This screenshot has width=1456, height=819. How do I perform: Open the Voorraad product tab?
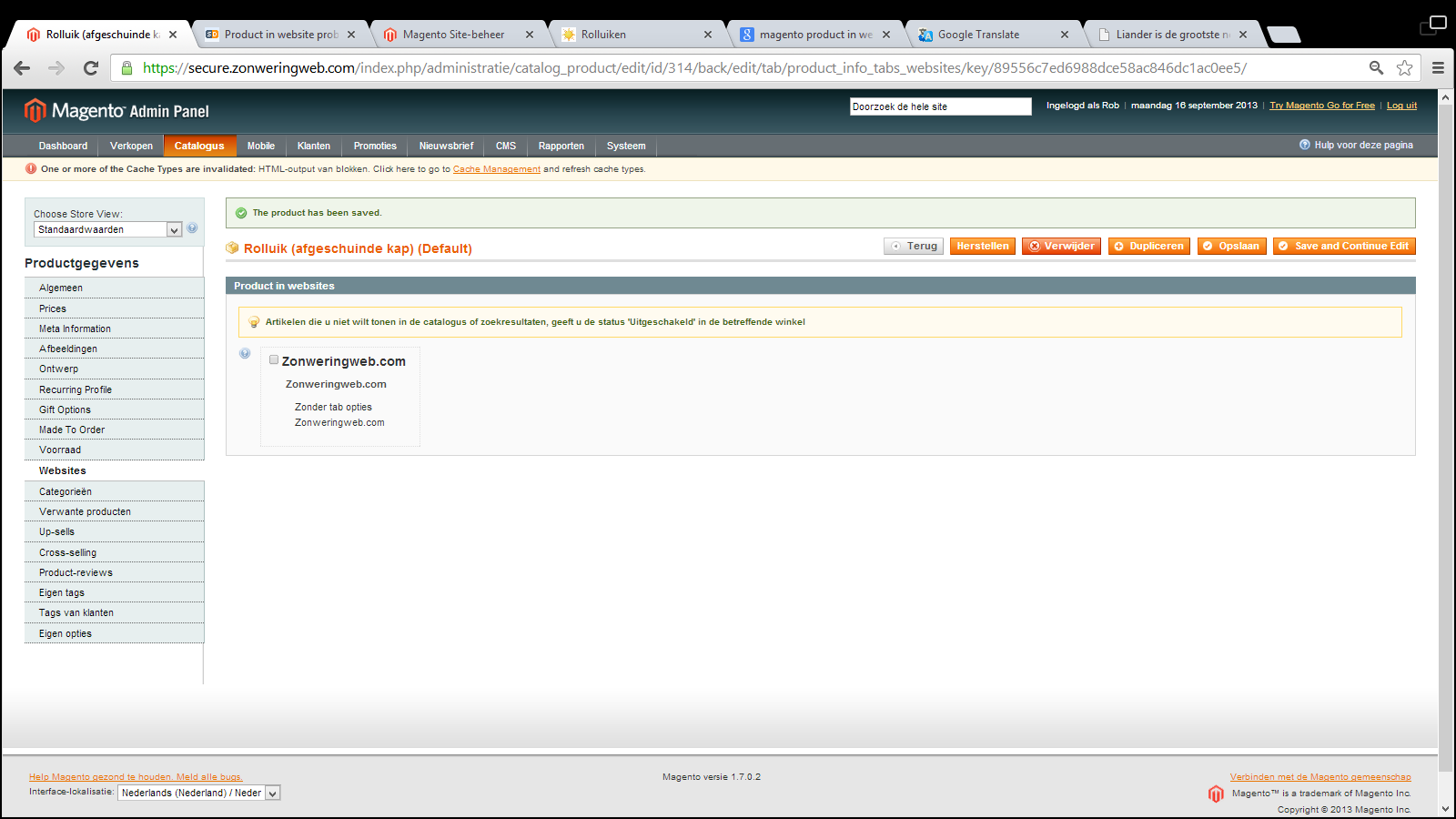pos(115,450)
